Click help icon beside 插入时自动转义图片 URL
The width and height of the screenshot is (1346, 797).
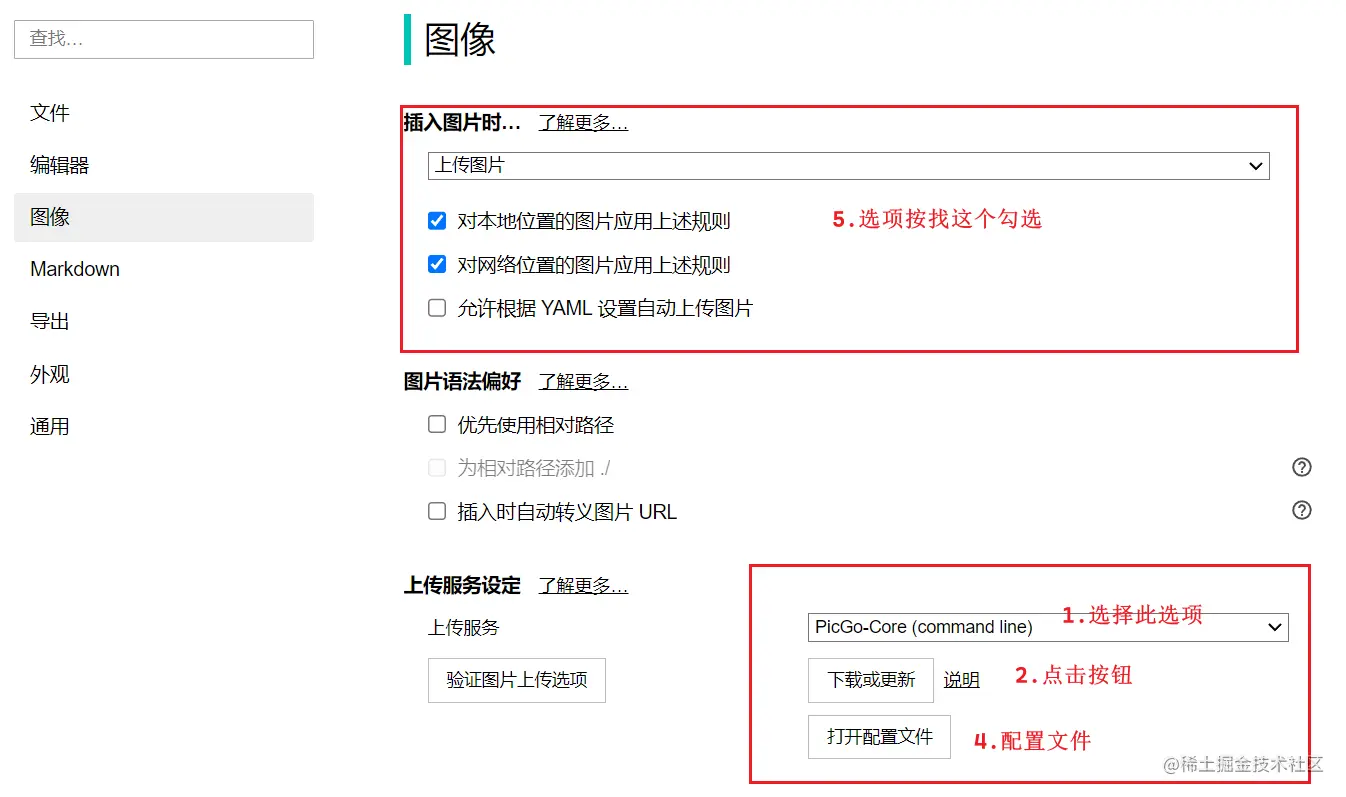coord(1301,510)
